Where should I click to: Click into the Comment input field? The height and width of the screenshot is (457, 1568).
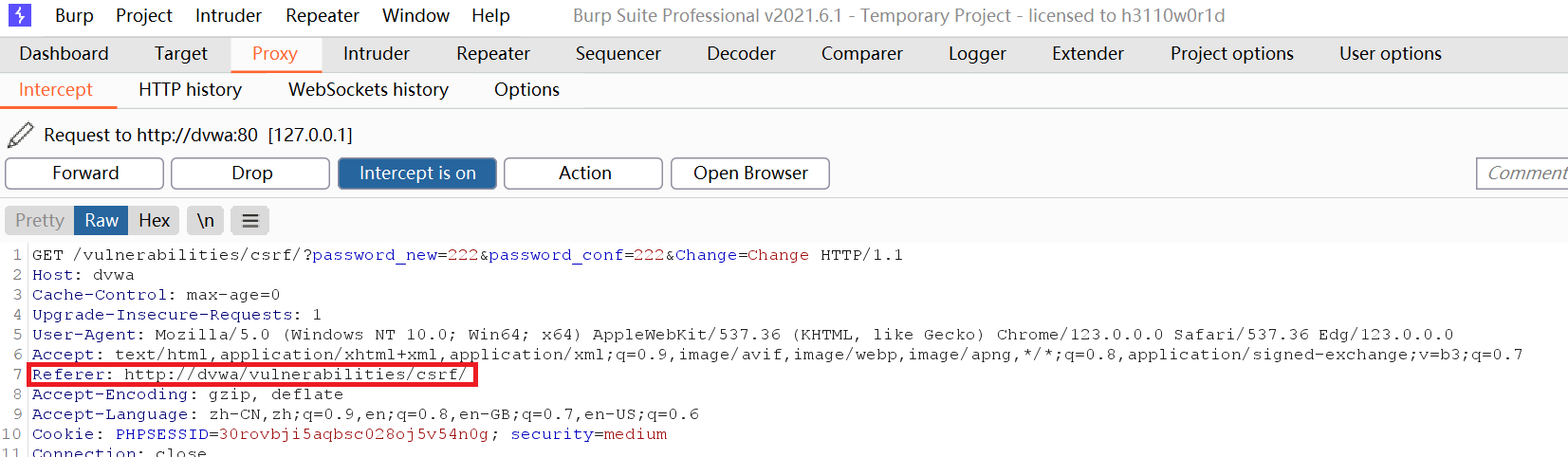(x=1523, y=174)
